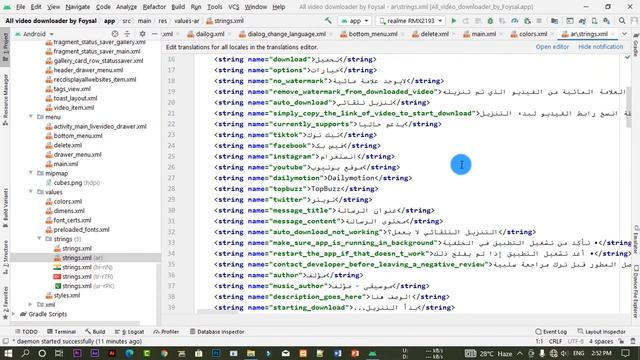Viewport: 640px width, 360px height.
Task: Open the Event Log
Action: [551, 332]
